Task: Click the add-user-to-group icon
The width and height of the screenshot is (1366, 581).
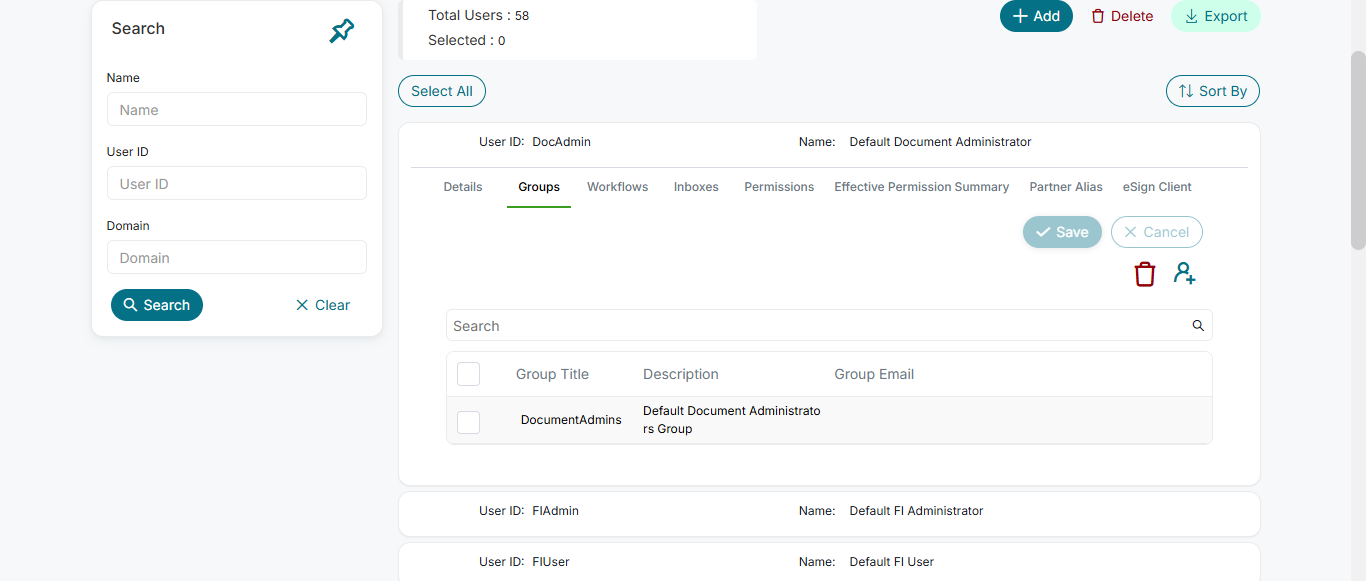Action: click(x=1185, y=274)
